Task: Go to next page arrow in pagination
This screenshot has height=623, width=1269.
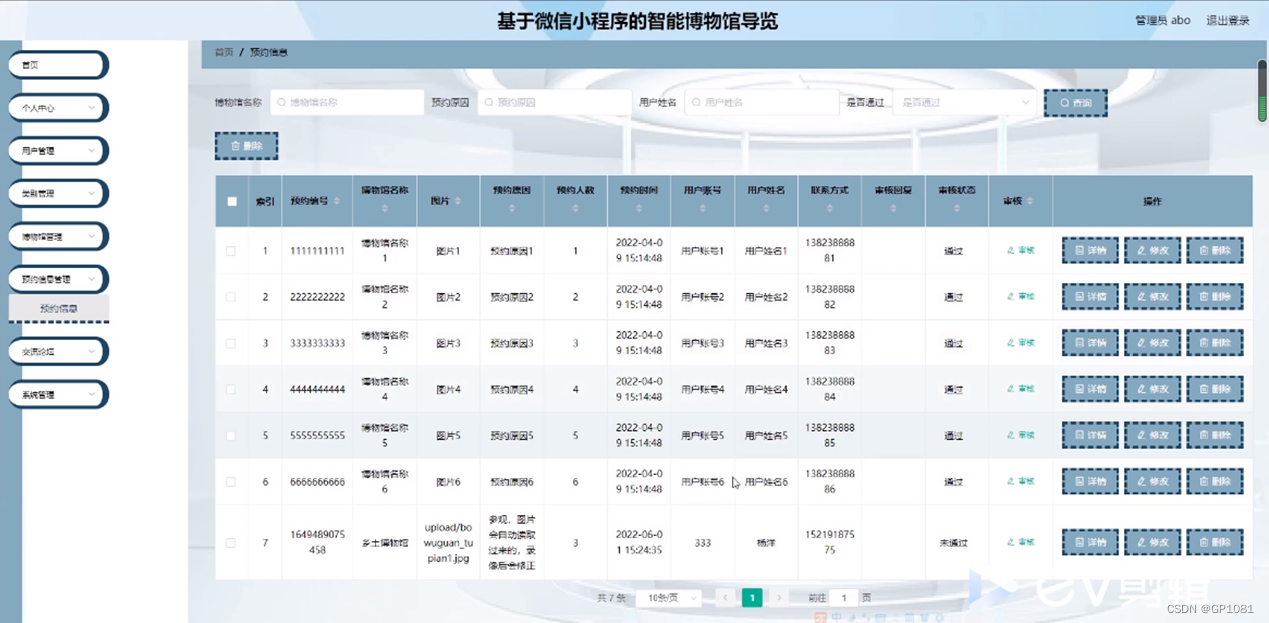Action: coord(779,598)
